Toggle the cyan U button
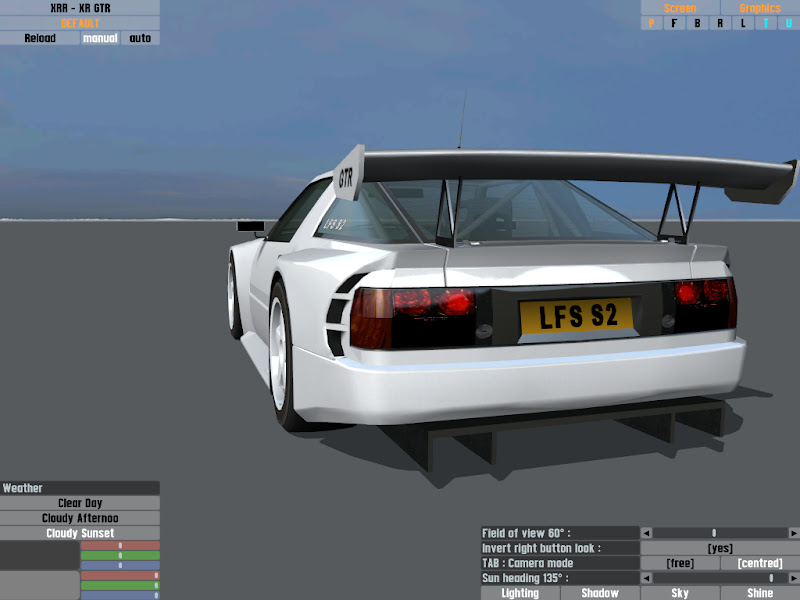This screenshot has height=600, width=800. point(789,23)
